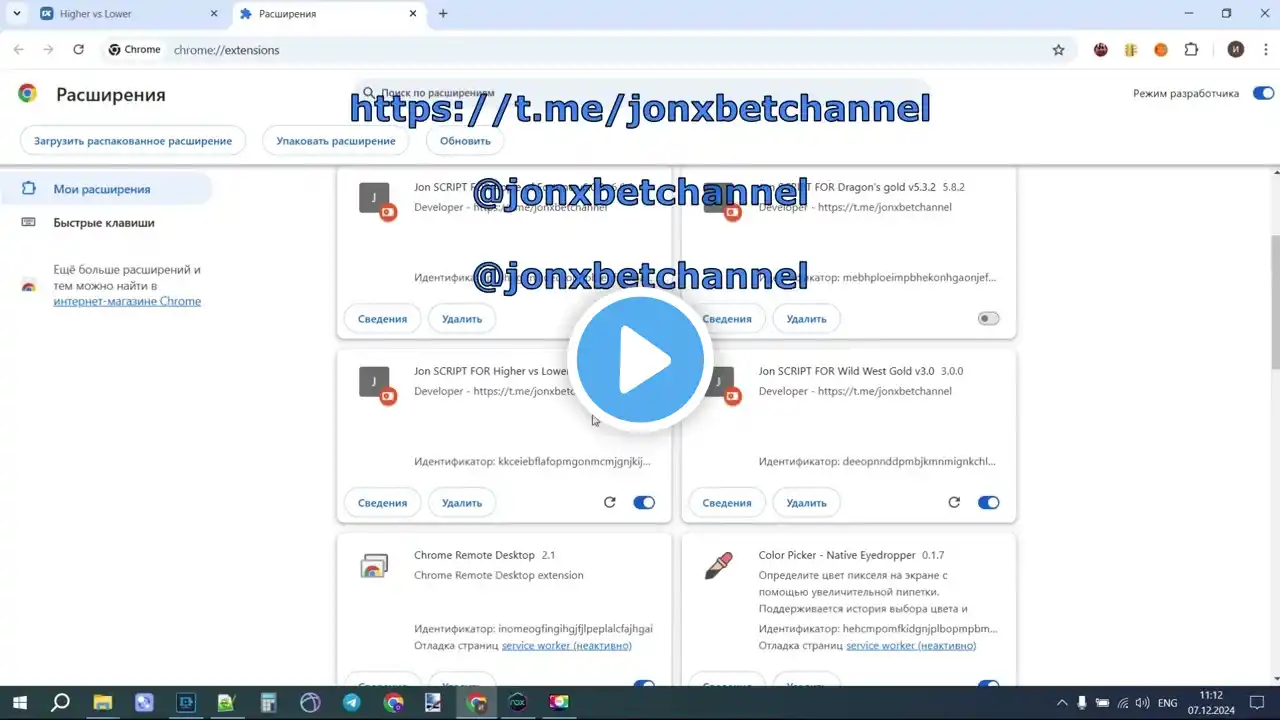Click Упаковать расширение button

point(336,141)
